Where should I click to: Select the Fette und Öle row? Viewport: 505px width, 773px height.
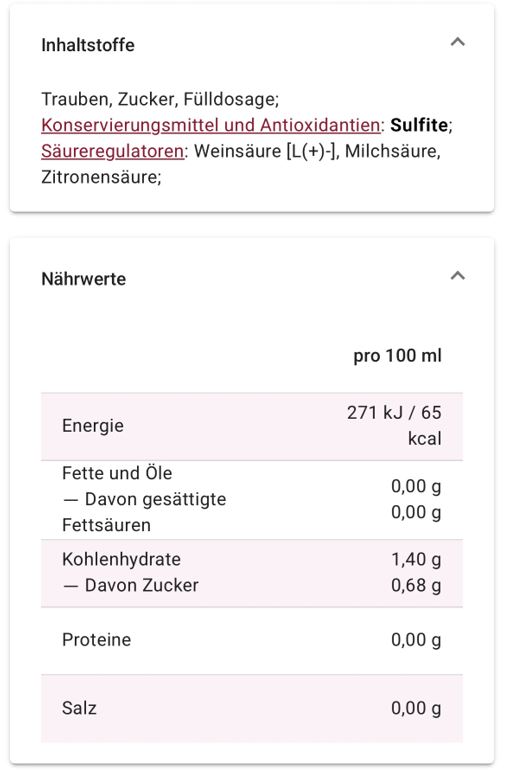click(252, 500)
